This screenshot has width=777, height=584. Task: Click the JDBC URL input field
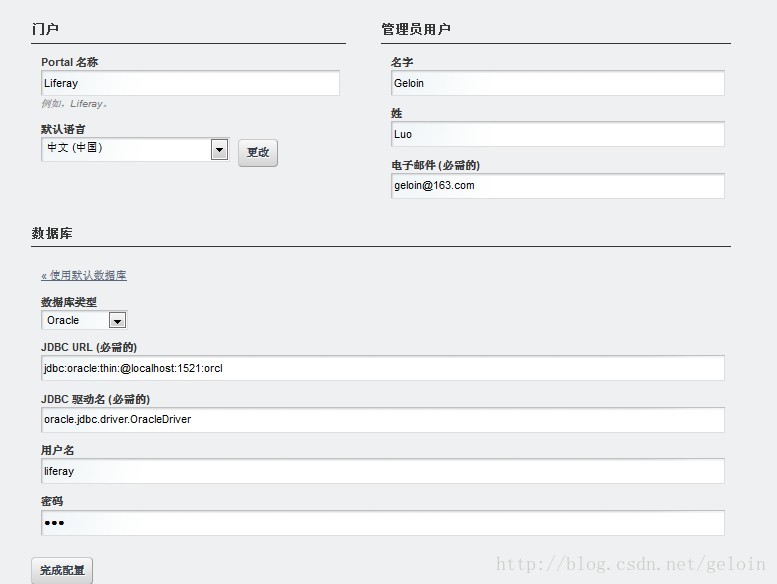383,368
